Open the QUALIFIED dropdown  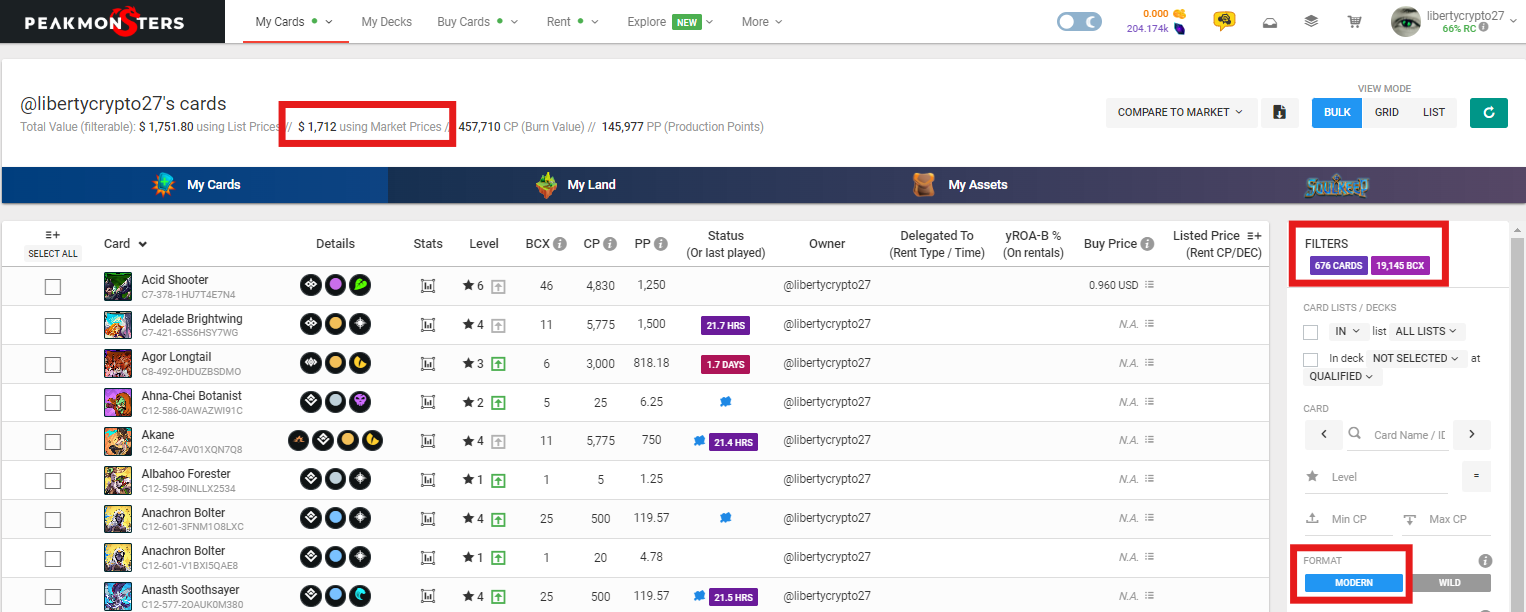tap(1343, 376)
